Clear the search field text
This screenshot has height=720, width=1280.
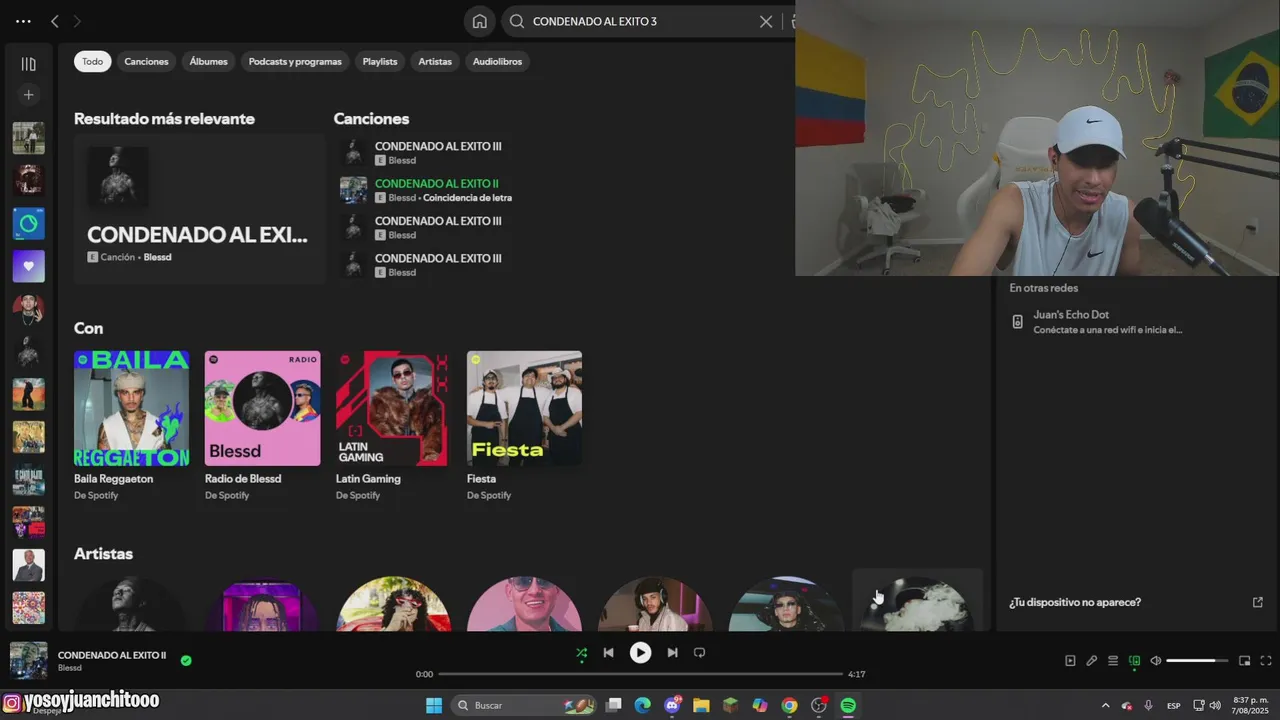pos(766,21)
